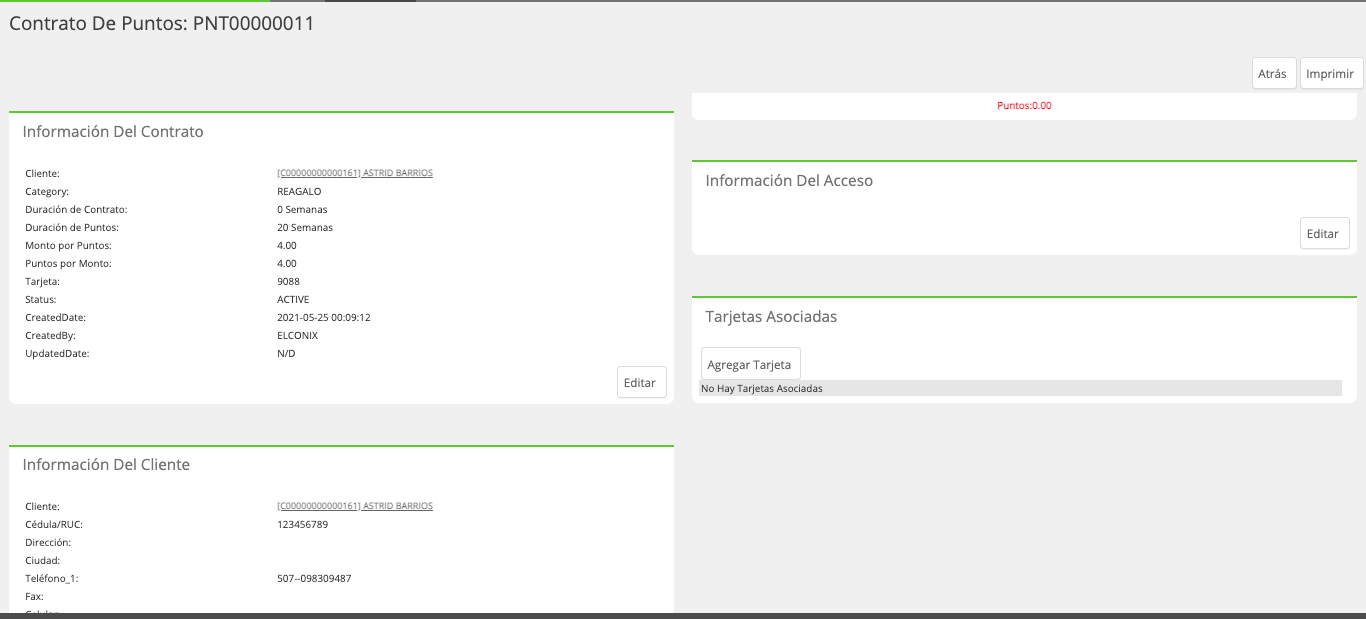Image resolution: width=1366 pixels, height=619 pixels.
Task: Click the CreatedDate: label
Action: click(x=55, y=317)
